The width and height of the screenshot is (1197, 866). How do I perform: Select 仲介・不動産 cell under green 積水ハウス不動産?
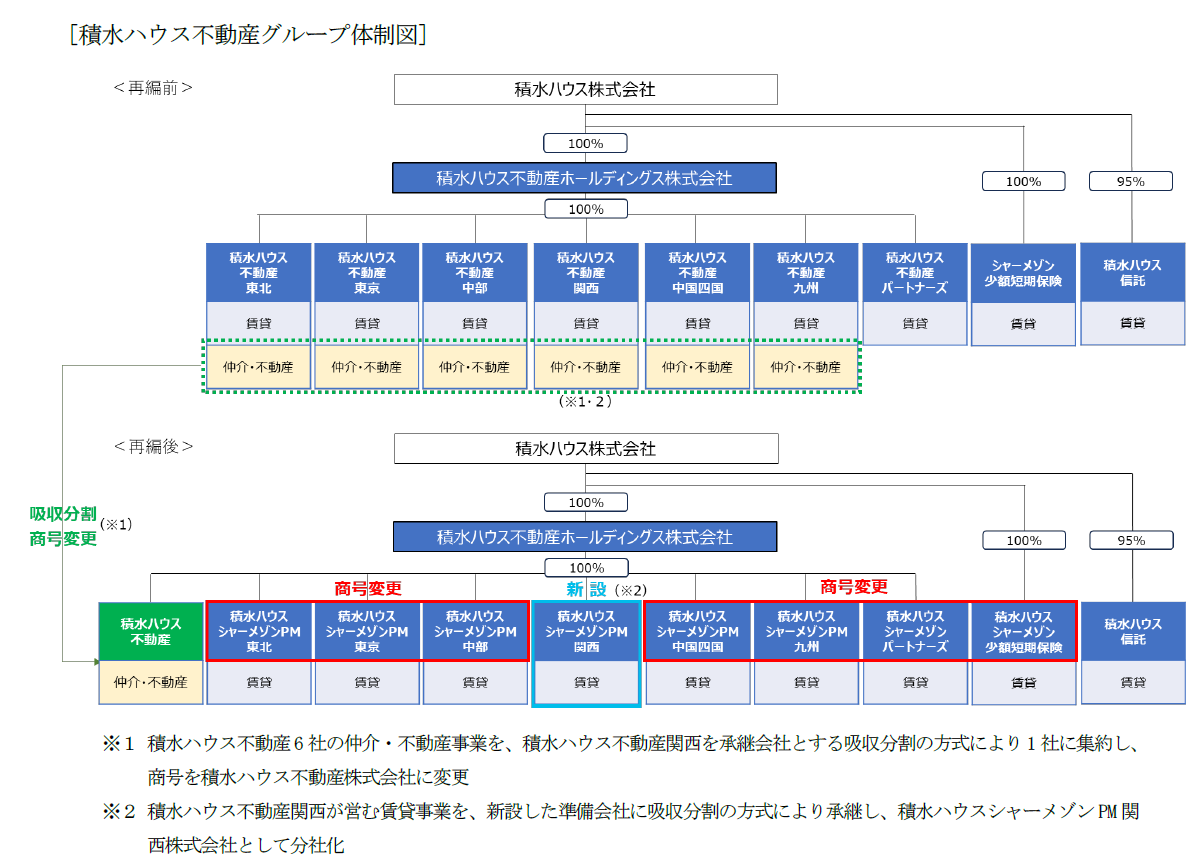150,682
